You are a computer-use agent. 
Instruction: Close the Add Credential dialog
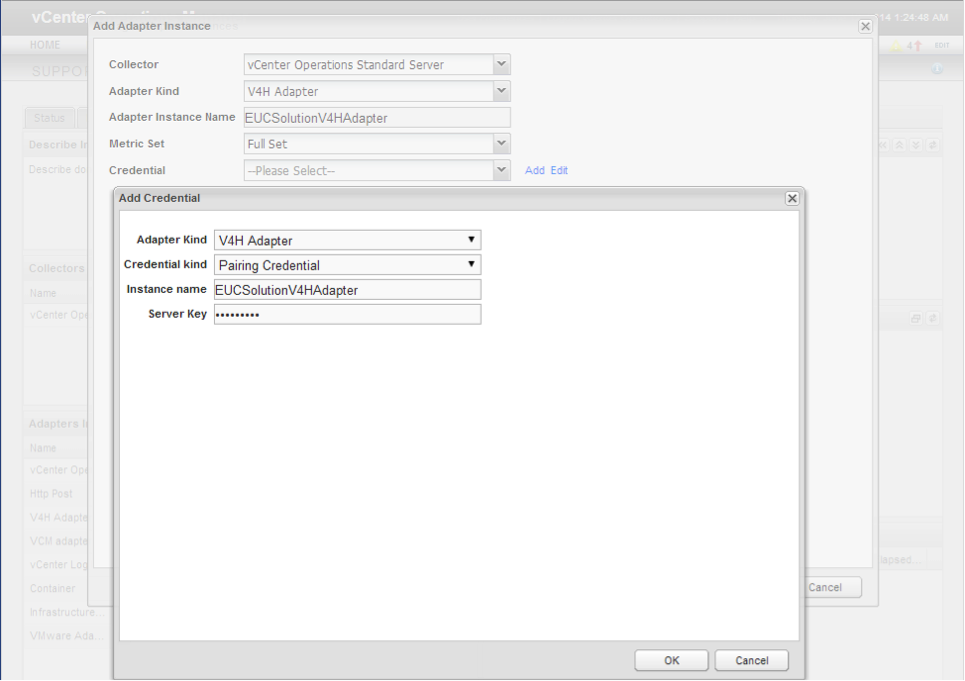point(791,198)
